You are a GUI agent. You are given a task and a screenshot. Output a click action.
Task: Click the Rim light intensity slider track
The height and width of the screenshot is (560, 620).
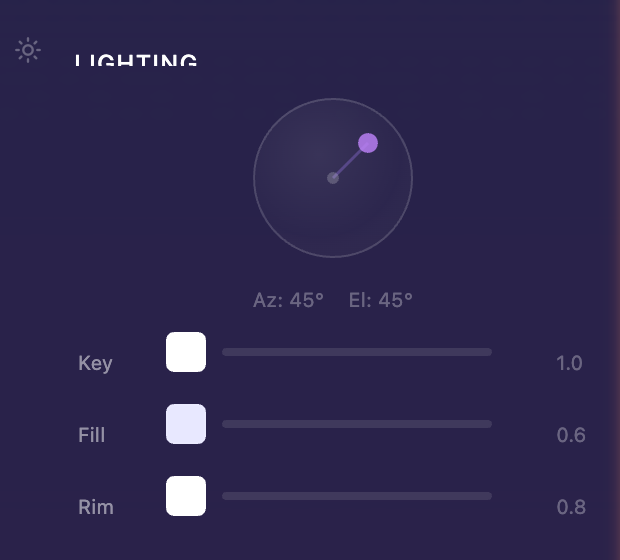[357, 496]
